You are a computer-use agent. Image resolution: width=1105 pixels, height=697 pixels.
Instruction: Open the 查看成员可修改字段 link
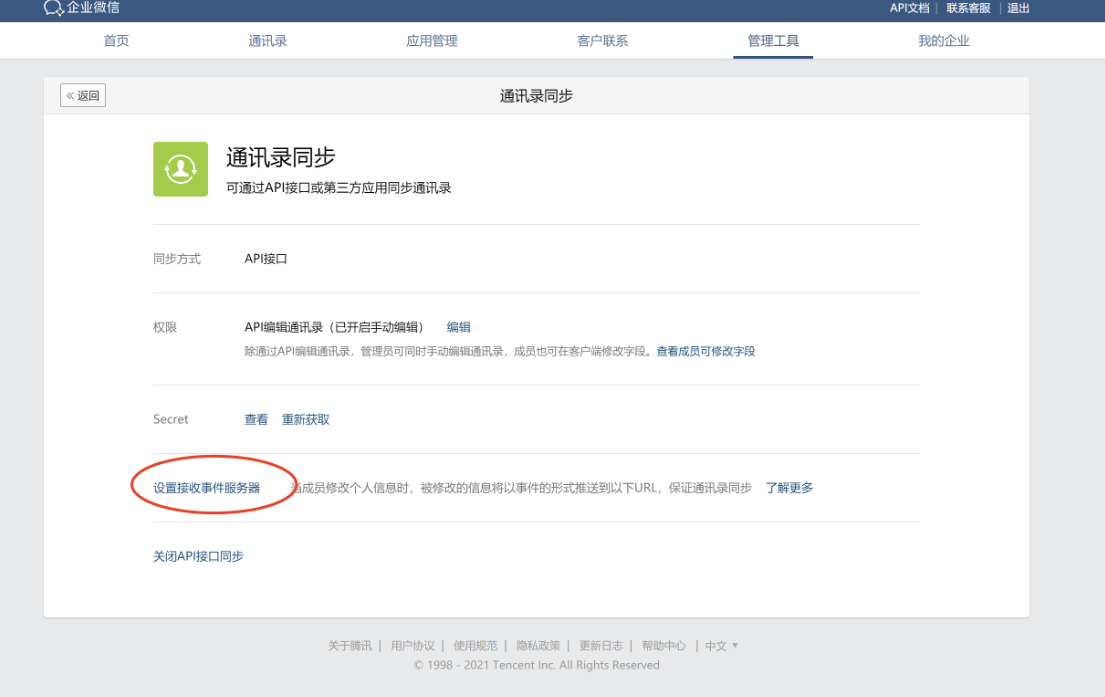point(705,351)
